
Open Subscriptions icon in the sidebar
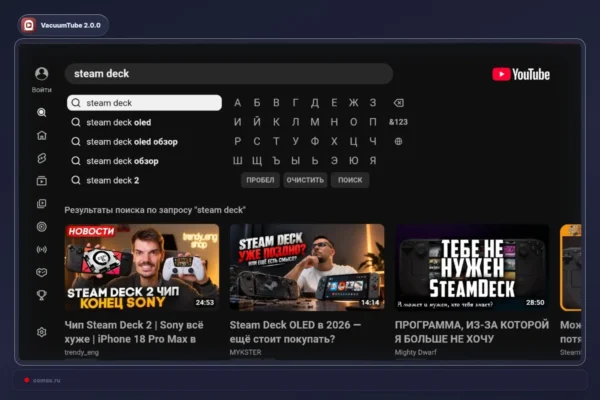[42, 181]
